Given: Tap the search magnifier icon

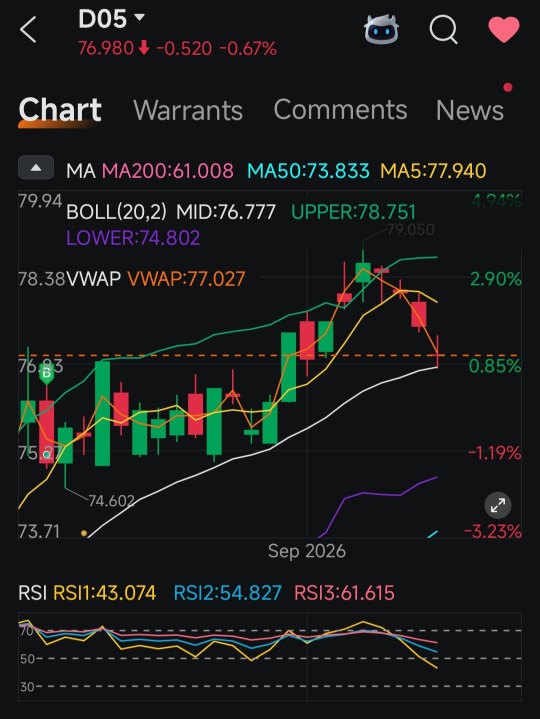Looking at the screenshot, I should 443,30.
